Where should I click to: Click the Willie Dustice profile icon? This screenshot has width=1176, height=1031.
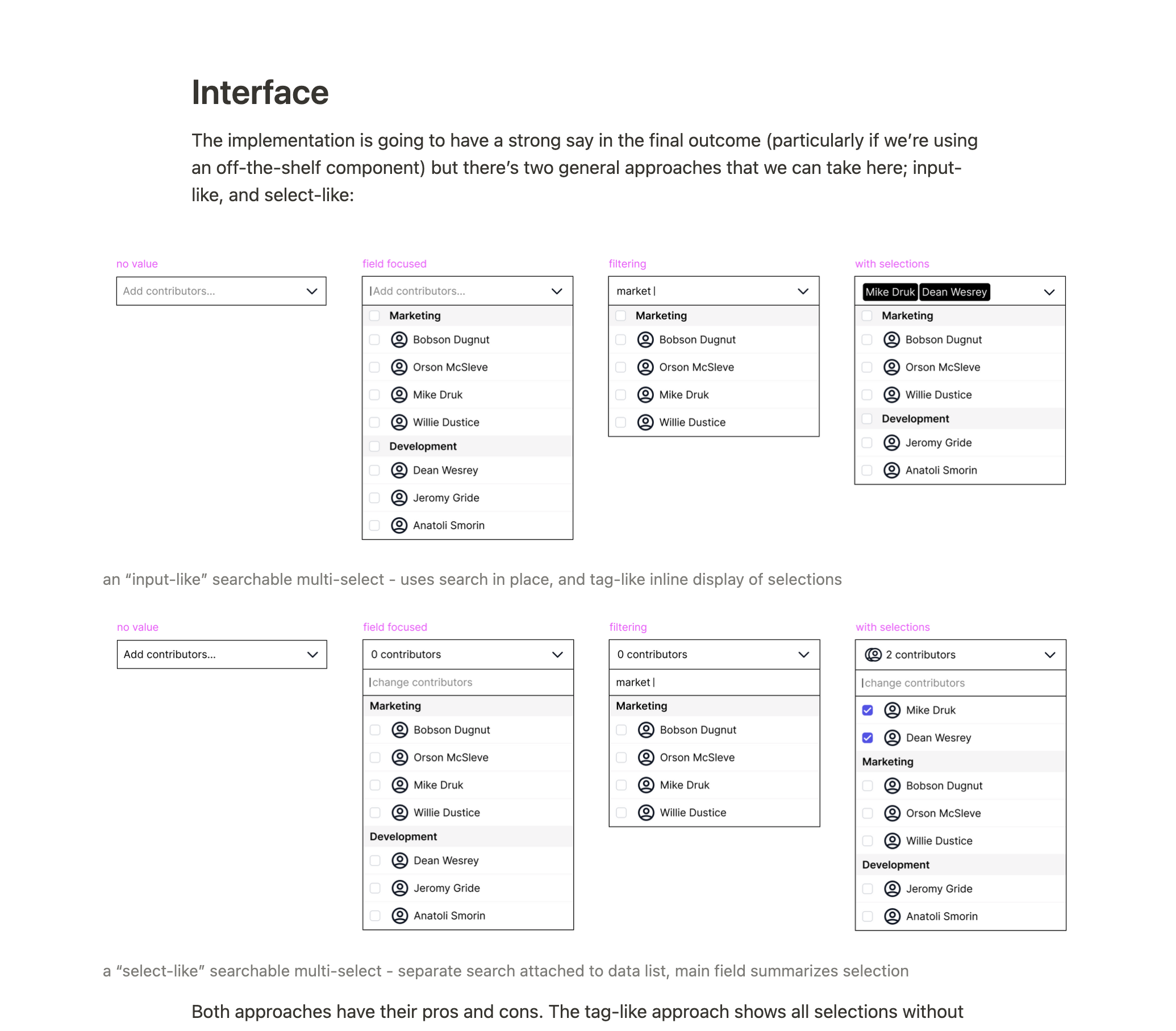pos(399,422)
